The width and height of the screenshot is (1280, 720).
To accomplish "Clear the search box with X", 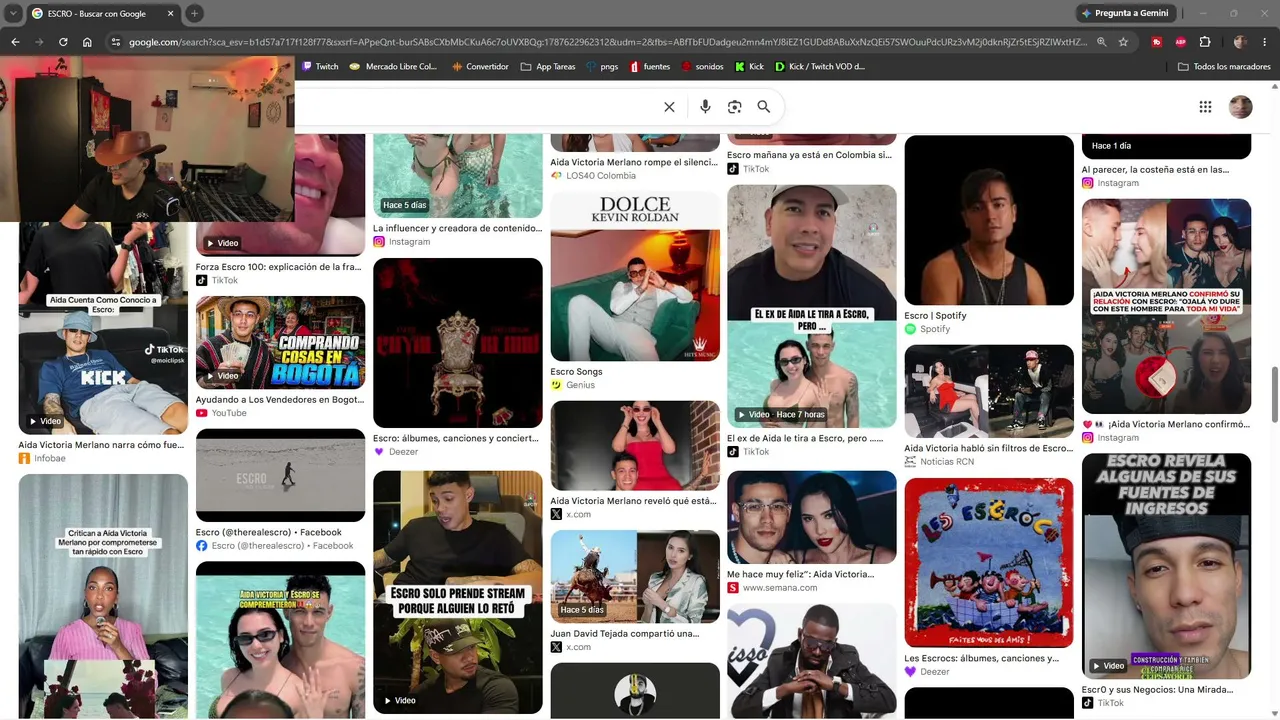I will [669, 107].
